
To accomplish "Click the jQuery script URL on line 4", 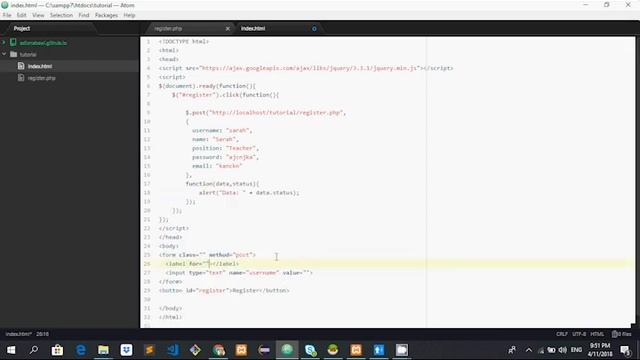I will pos(310,68).
